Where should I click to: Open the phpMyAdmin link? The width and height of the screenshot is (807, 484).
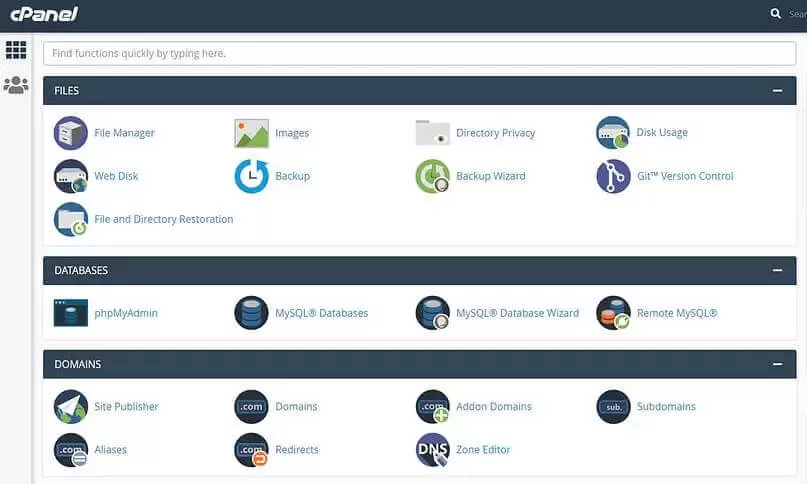pos(126,313)
